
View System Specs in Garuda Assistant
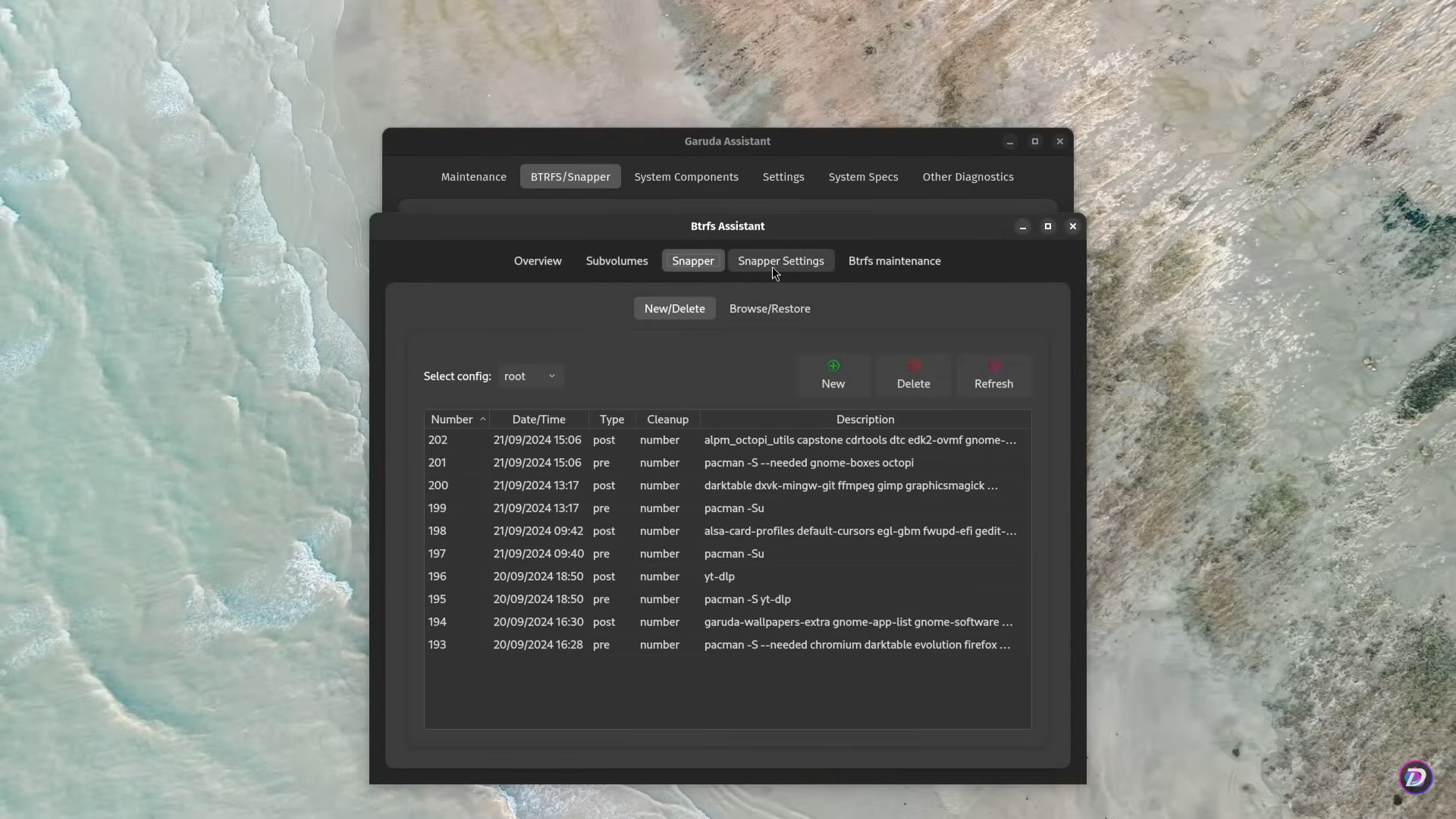[863, 176]
